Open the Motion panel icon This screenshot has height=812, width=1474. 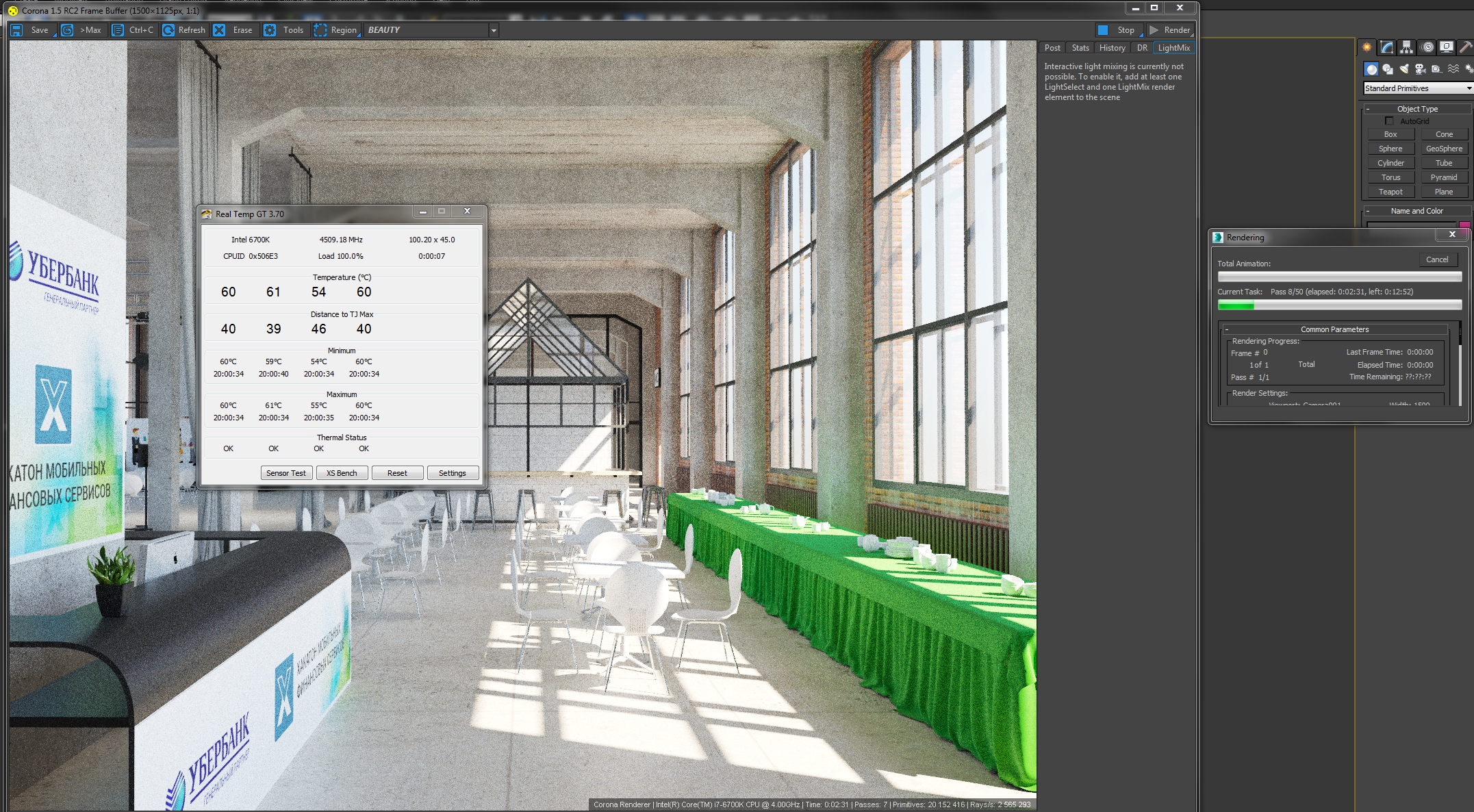pyautogui.click(x=1427, y=47)
